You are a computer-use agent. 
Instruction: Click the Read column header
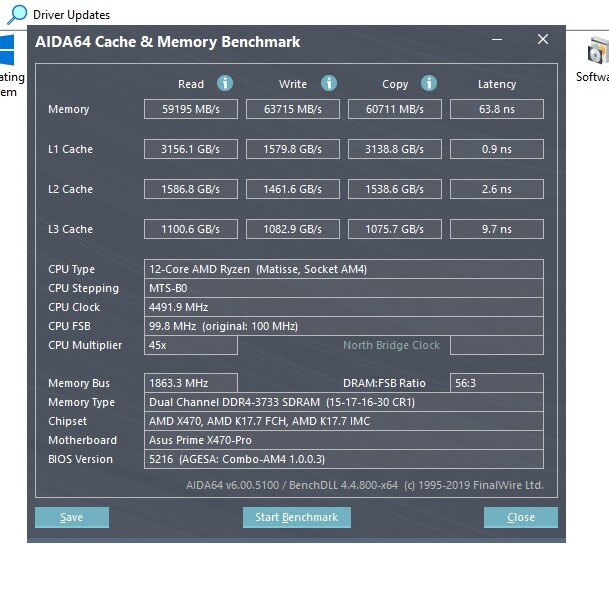click(x=191, y=84)
